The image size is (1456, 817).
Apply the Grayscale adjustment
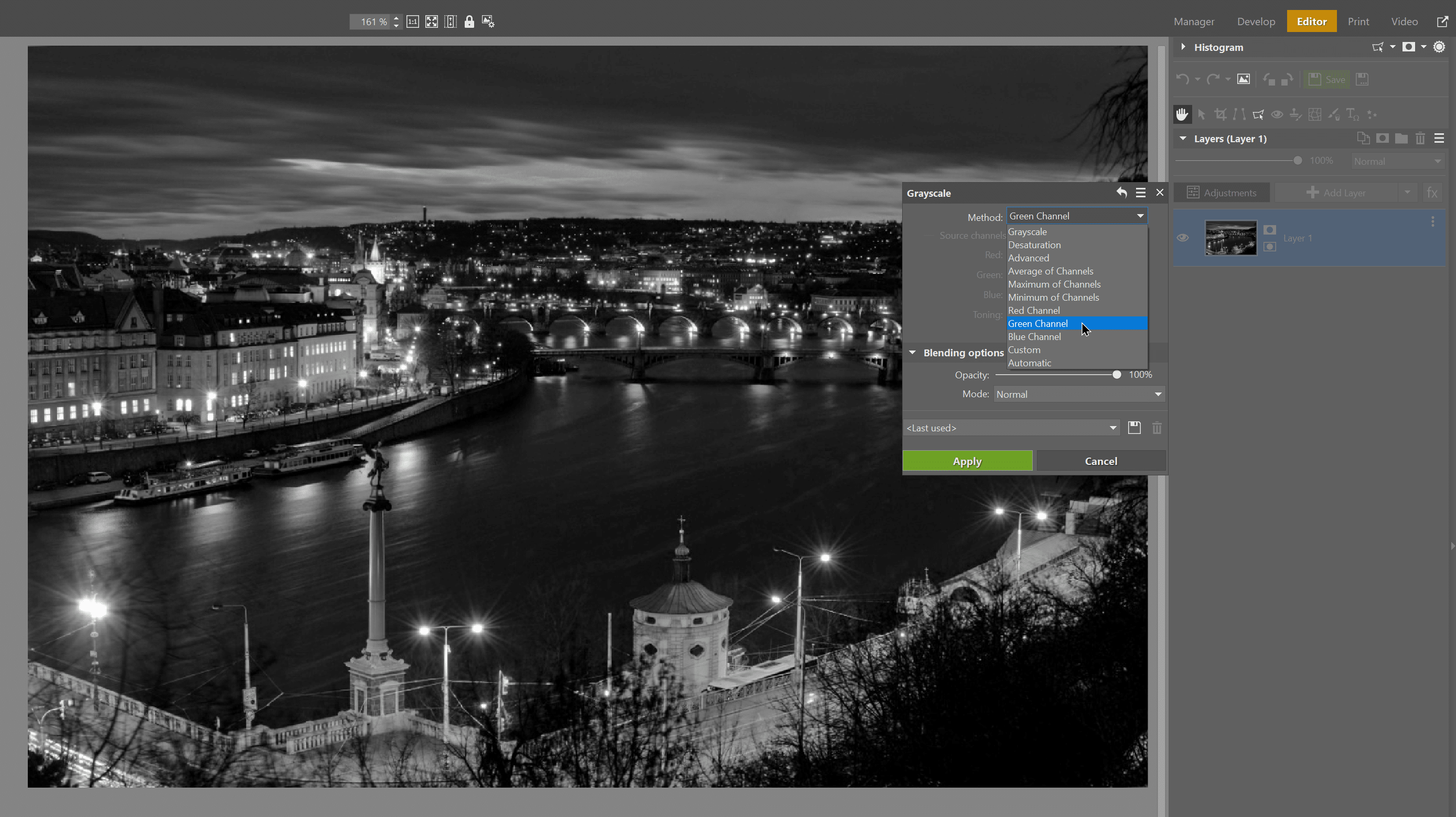pyautogui.click(x=967, y=461)
